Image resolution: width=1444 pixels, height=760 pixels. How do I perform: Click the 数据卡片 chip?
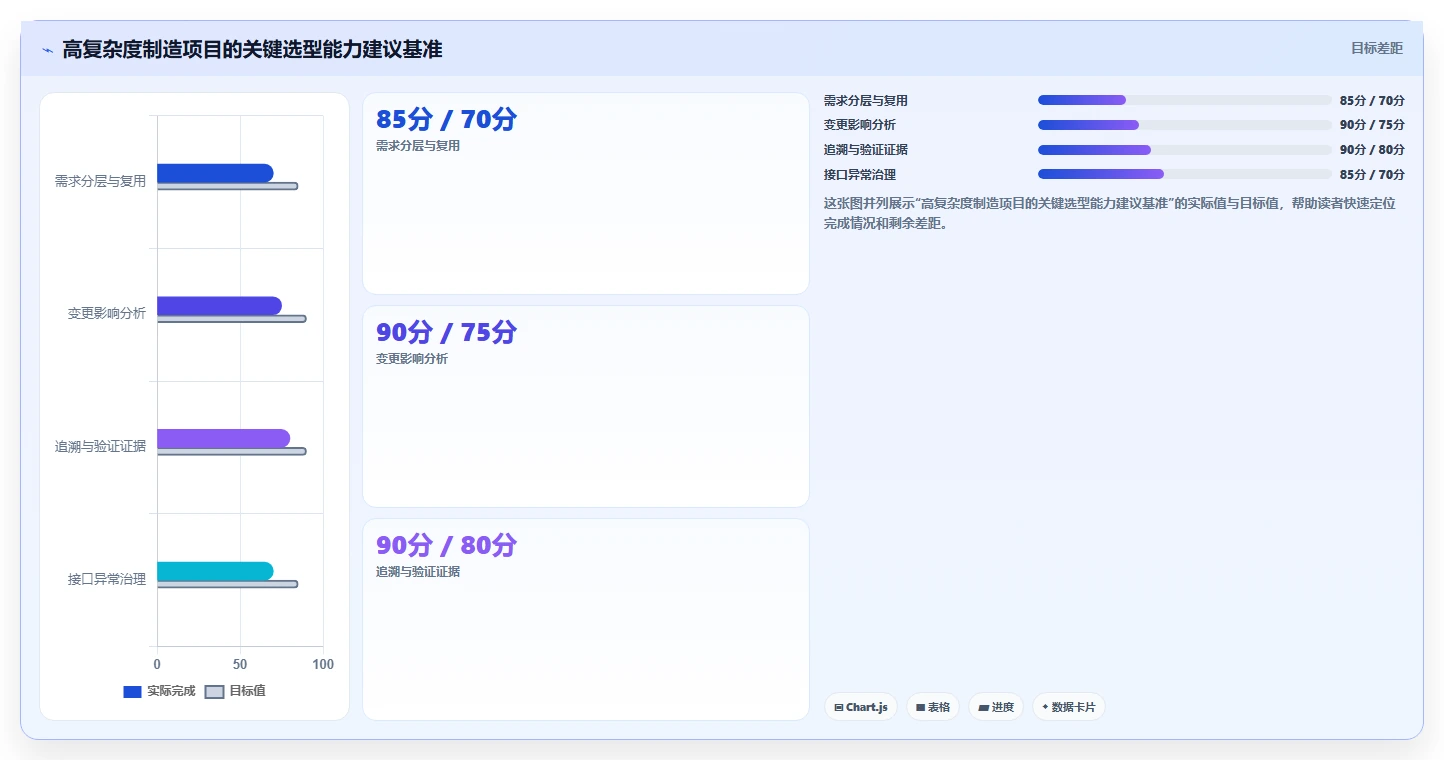(x=1069, y=707)
